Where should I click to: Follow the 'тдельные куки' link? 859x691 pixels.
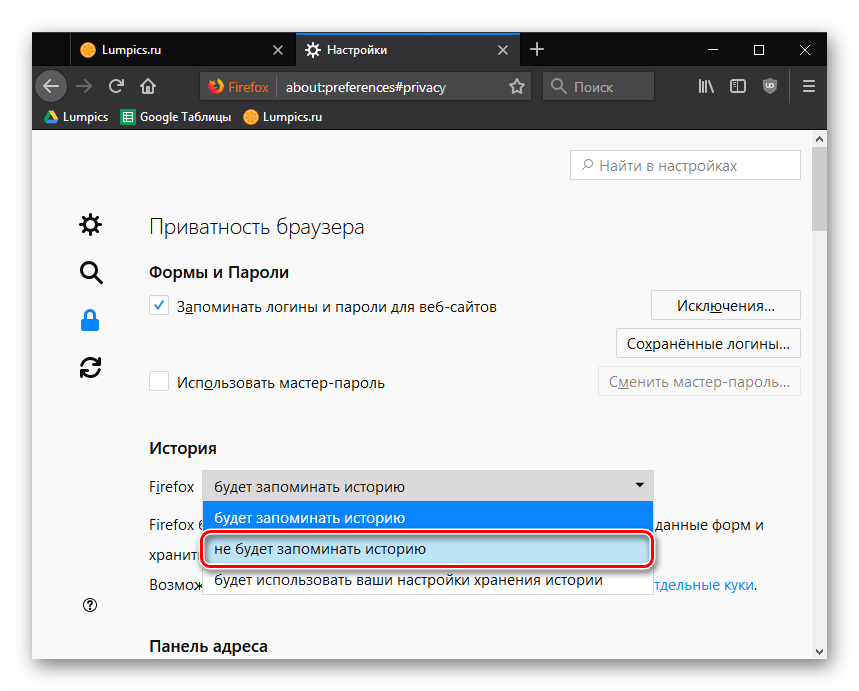[x=704, y=585]
